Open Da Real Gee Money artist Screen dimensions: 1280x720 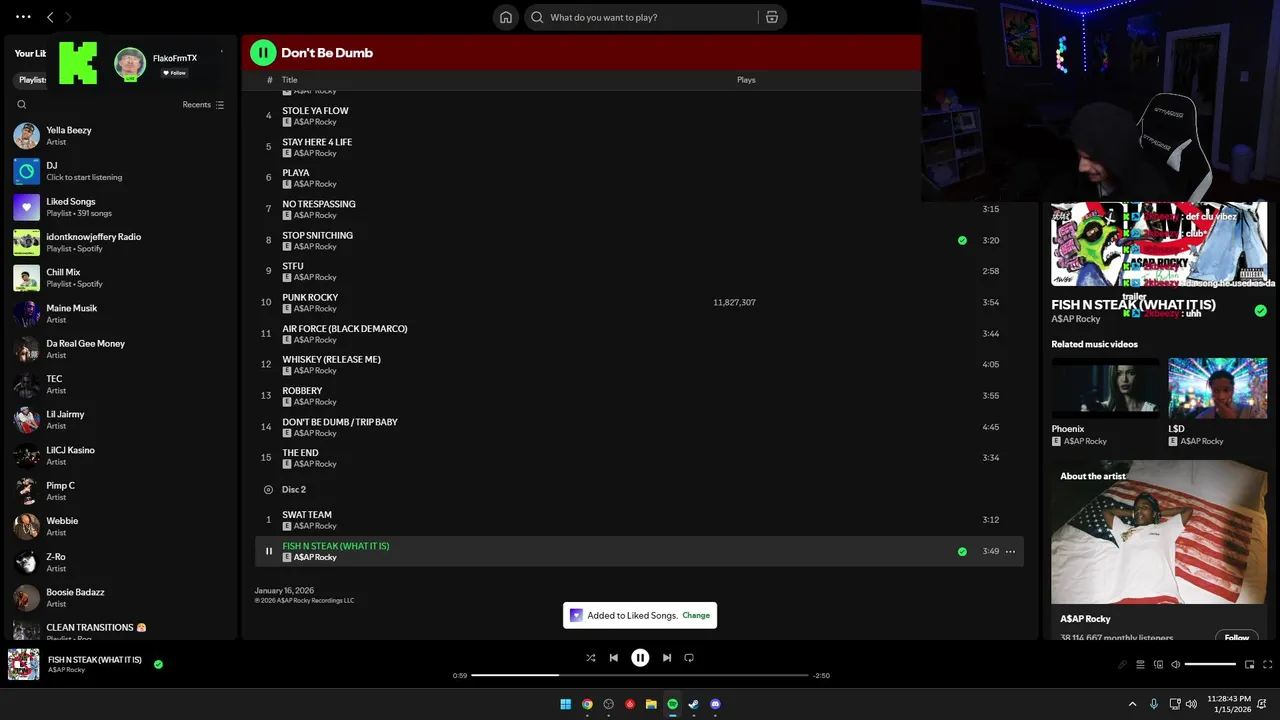click(x=120, y=349)
